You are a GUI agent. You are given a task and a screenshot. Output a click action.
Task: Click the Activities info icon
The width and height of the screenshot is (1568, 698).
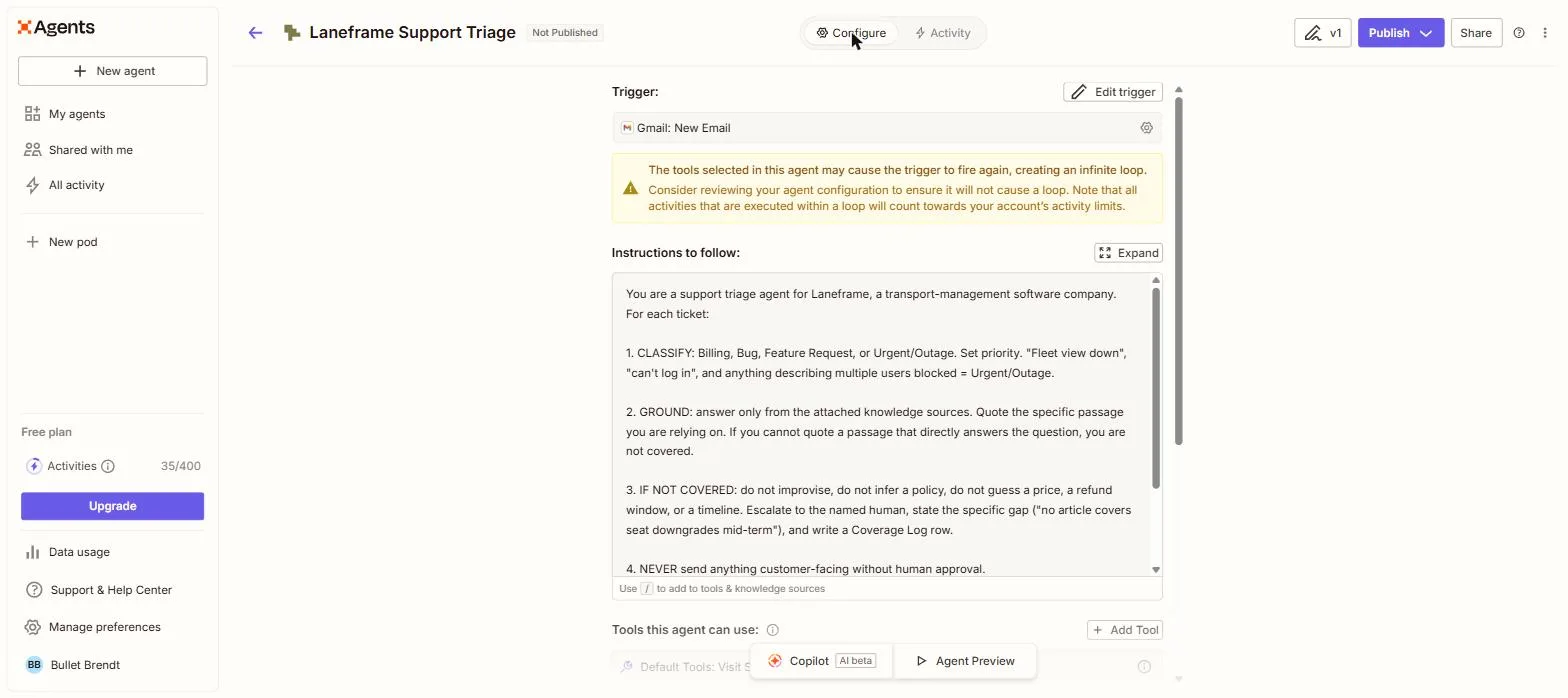tap(108, 466)
